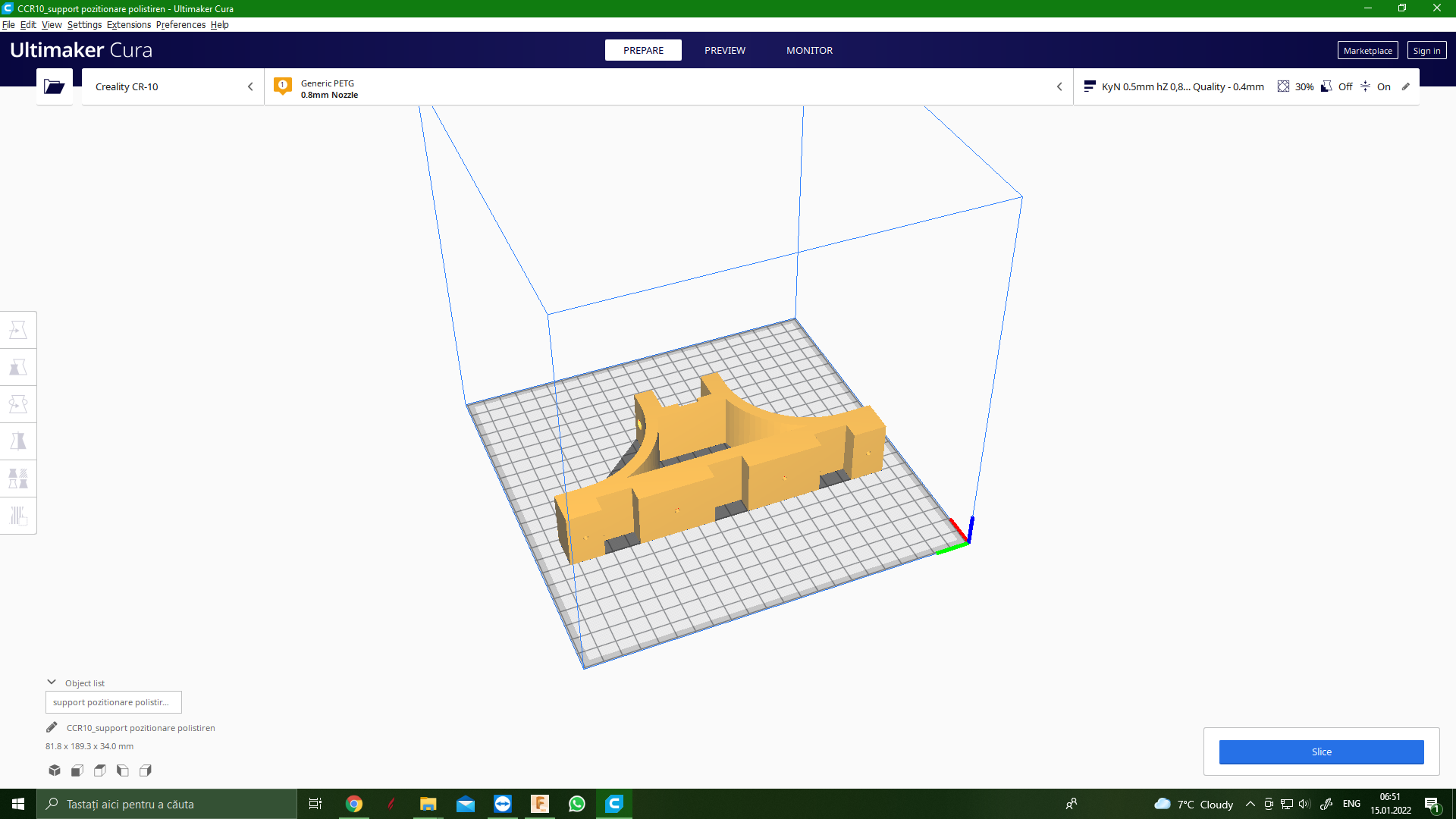This screenshot has height=819, width=1456.
Task: Open file folder icon
Action: [54, 86]
